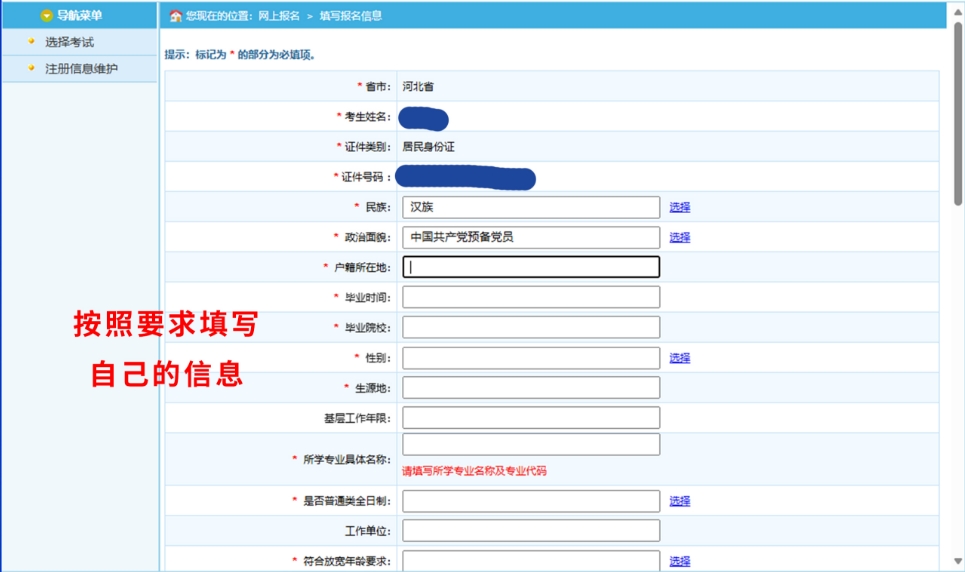Open 注册信息维护 in the navigation menu
The width and height of the screenshot is (965, 572).
(x=81, y=68)
